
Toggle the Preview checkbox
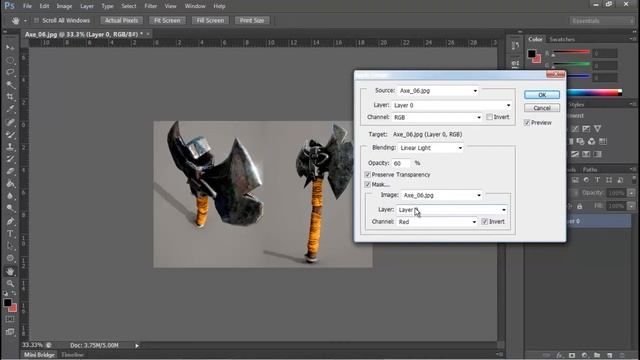click(527, 122)
